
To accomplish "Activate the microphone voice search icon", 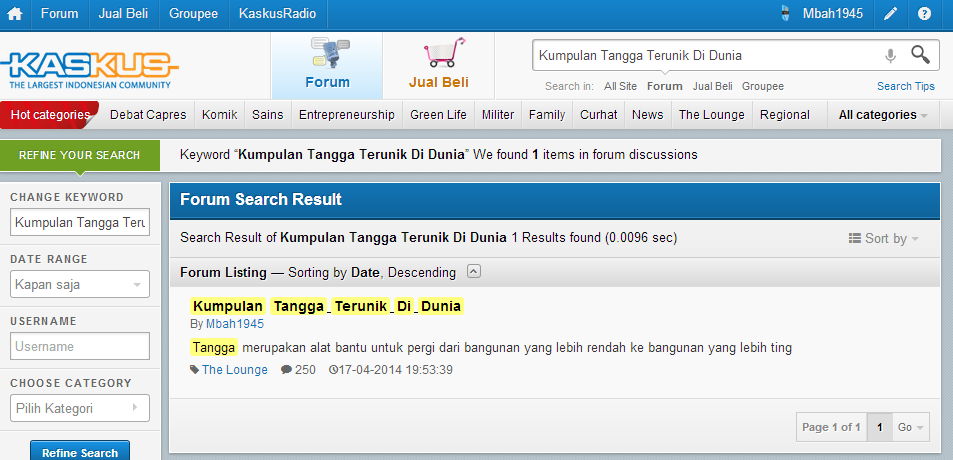I will (890, 56).
